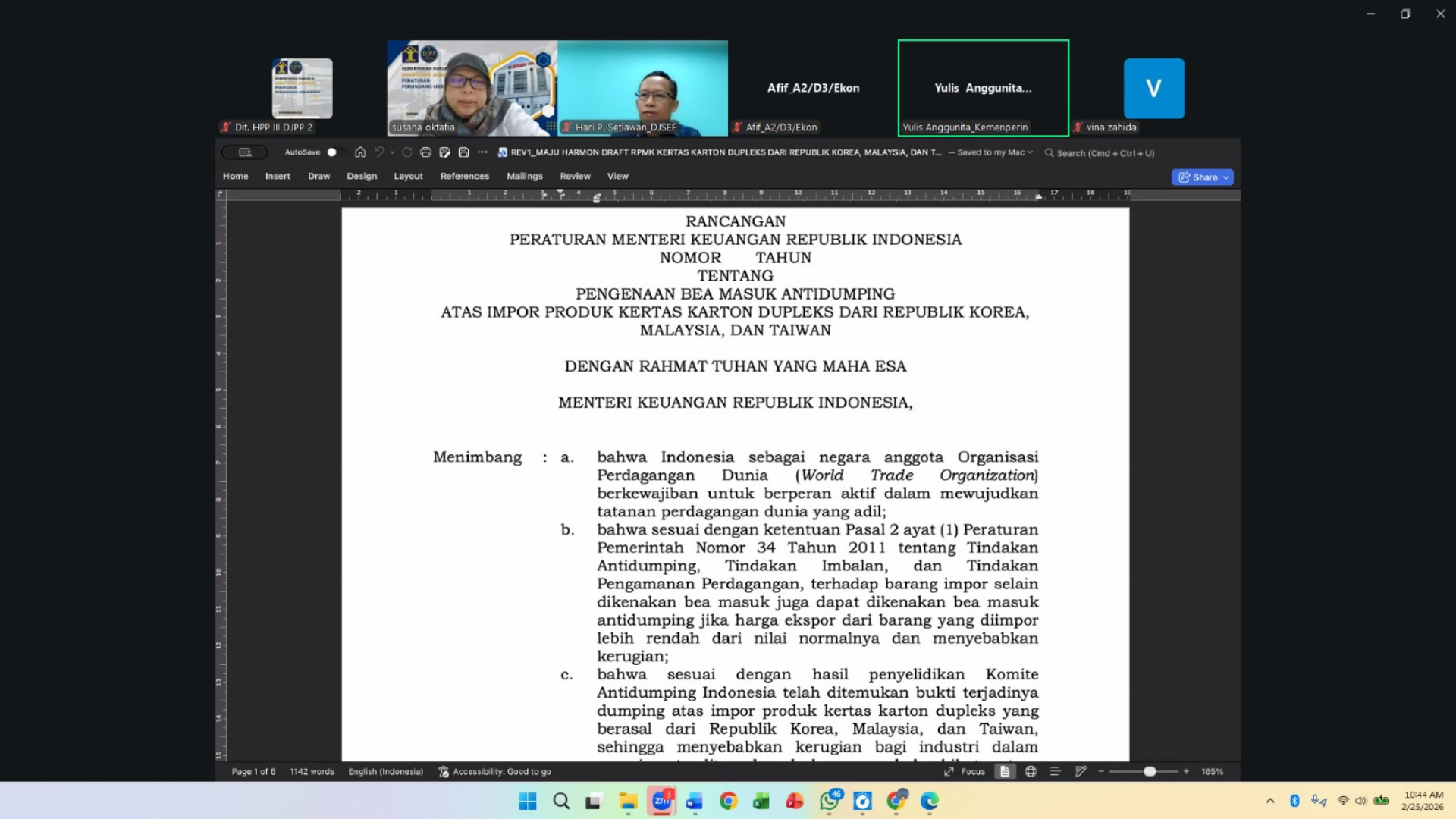Click the Print icon in the quick access toolbar

pyautogui.click(x=425, y=152)
